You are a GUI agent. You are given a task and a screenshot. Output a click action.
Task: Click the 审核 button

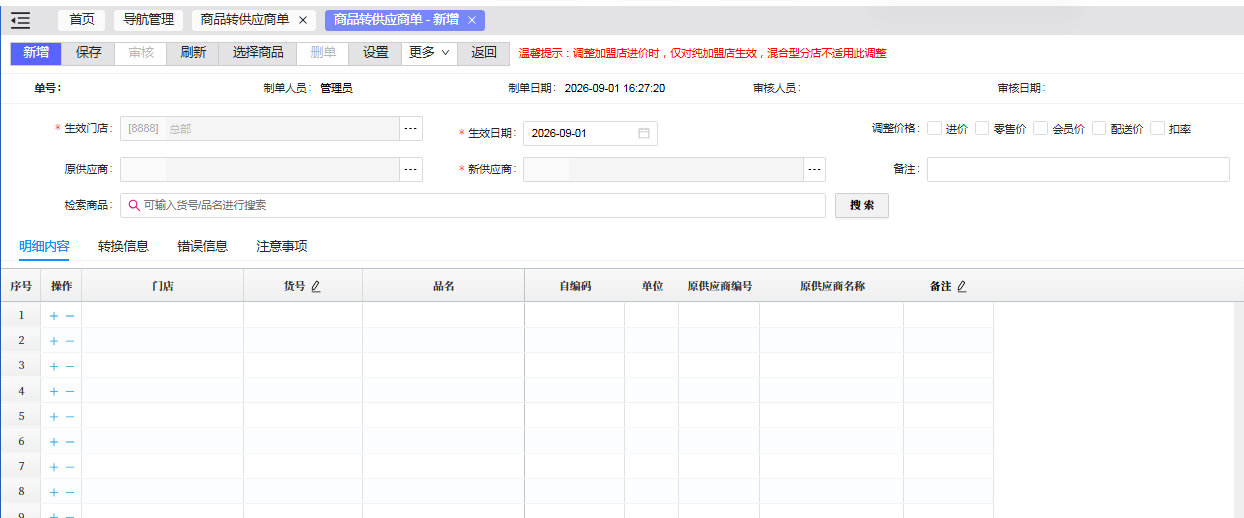[141, 53]
